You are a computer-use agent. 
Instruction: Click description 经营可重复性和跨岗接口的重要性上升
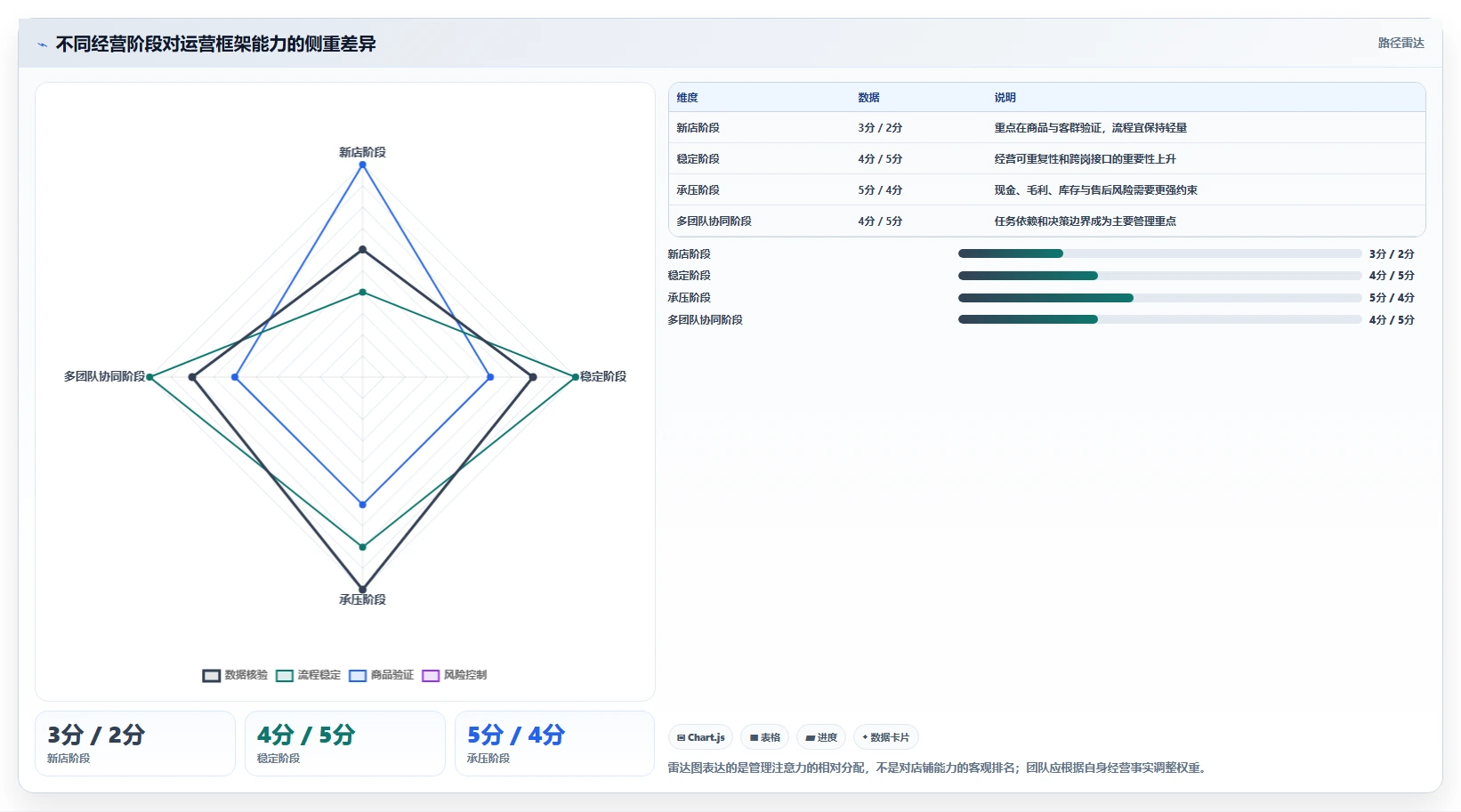pyautogui.click(x=1085, y=159)
